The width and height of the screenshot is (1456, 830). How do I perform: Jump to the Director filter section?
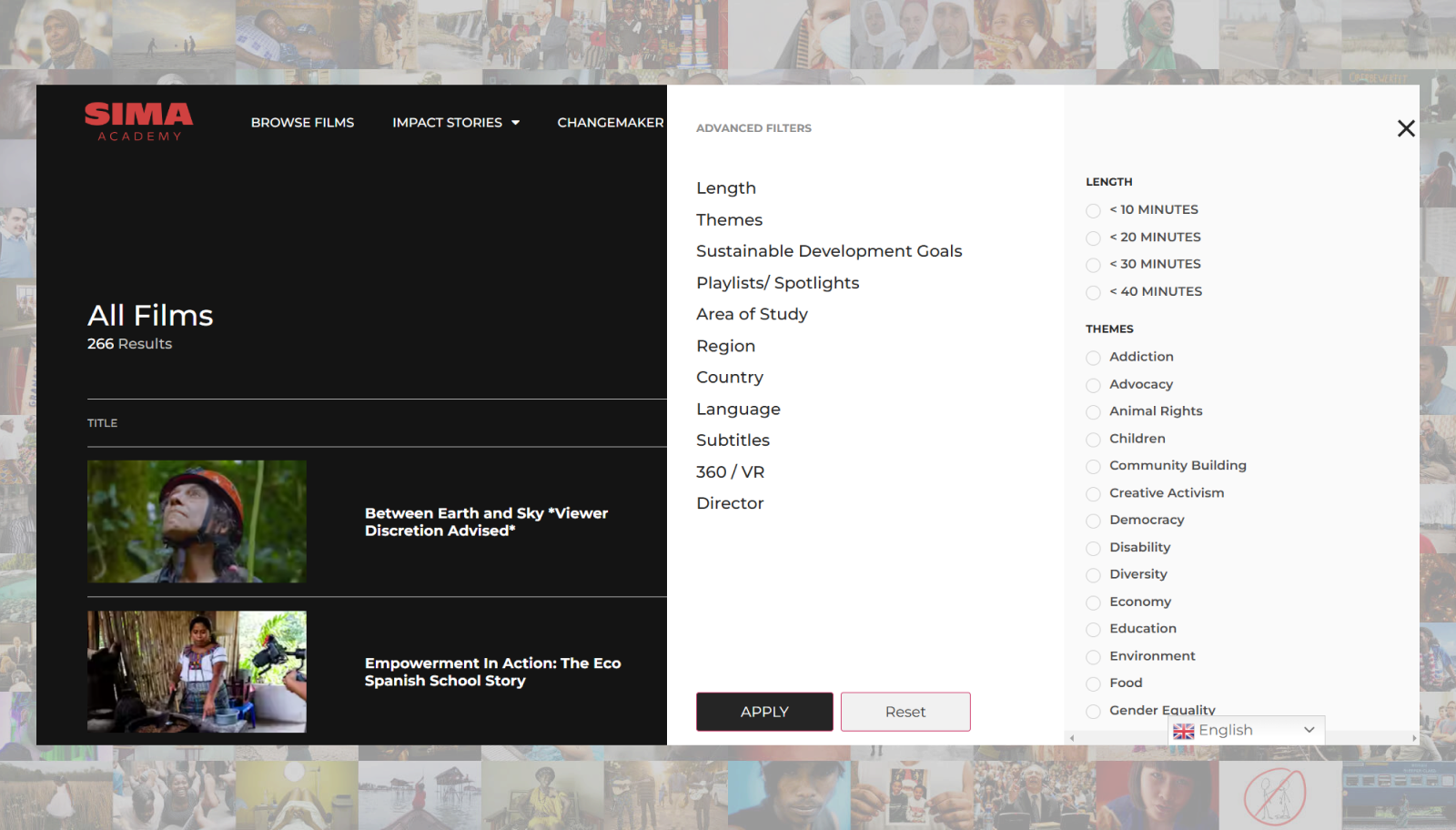coord(730,503)
